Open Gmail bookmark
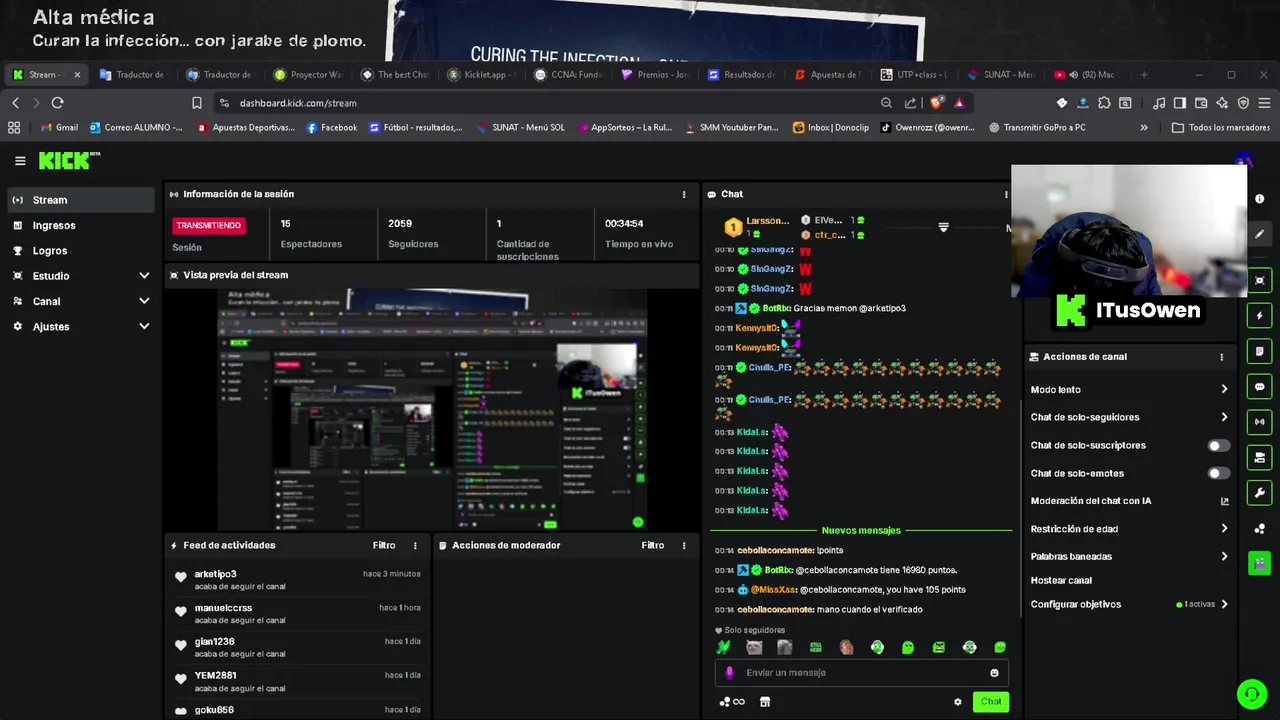The width and height of the screenshot is (1280, 720). [58, 127]
